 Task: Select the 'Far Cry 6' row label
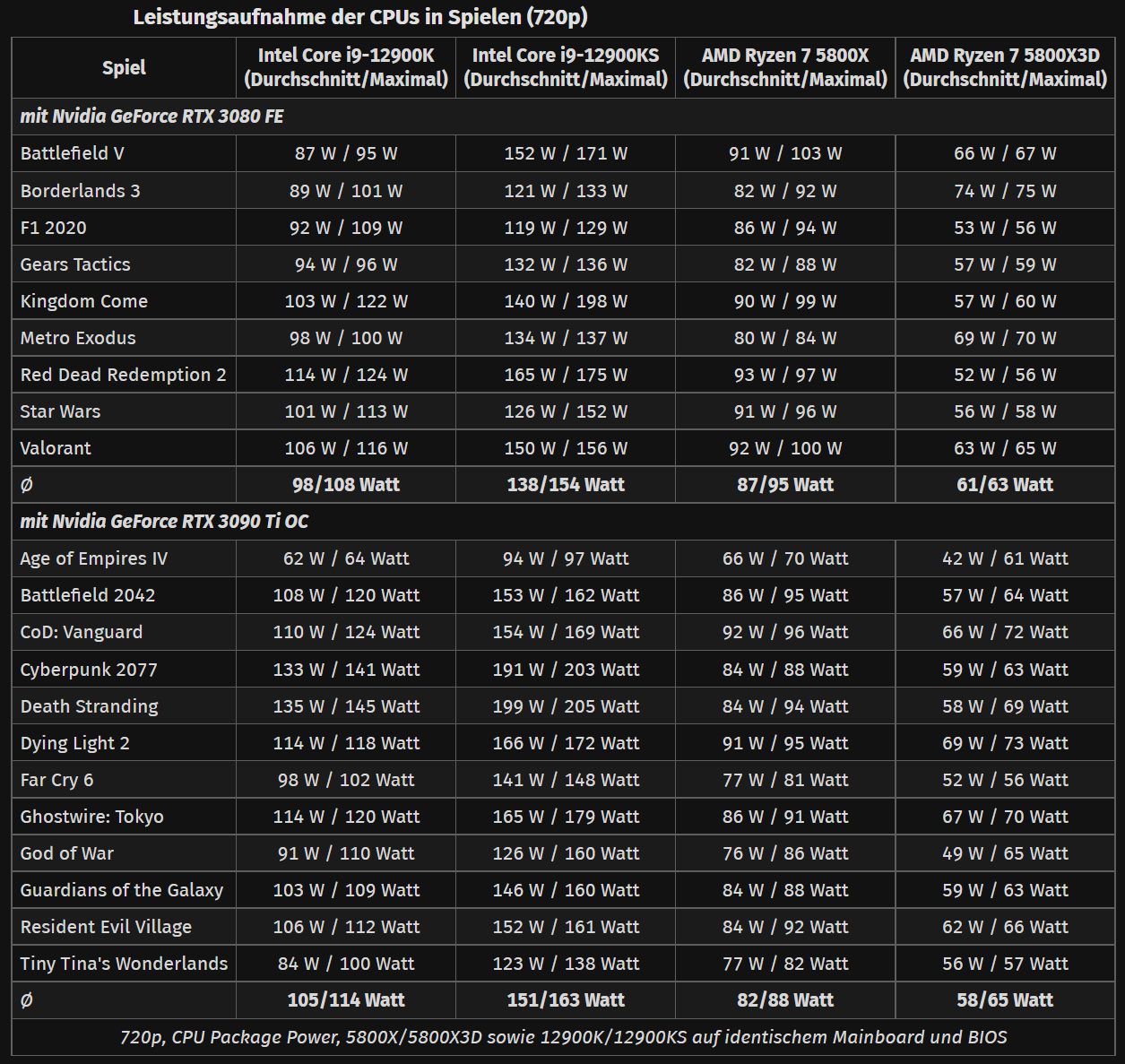(x=56, y=780)
